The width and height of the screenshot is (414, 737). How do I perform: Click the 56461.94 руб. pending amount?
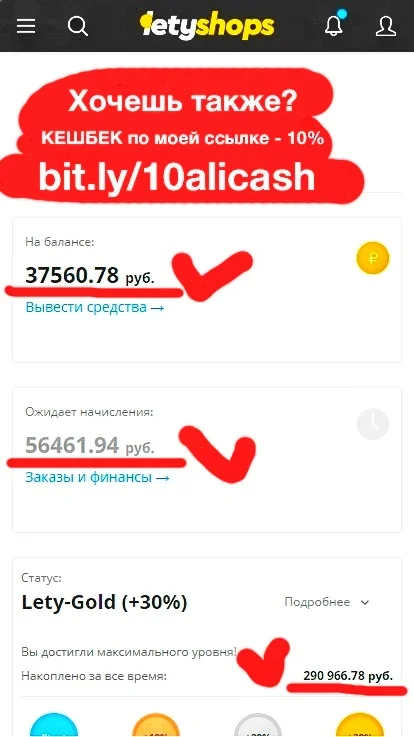[90, 446]
